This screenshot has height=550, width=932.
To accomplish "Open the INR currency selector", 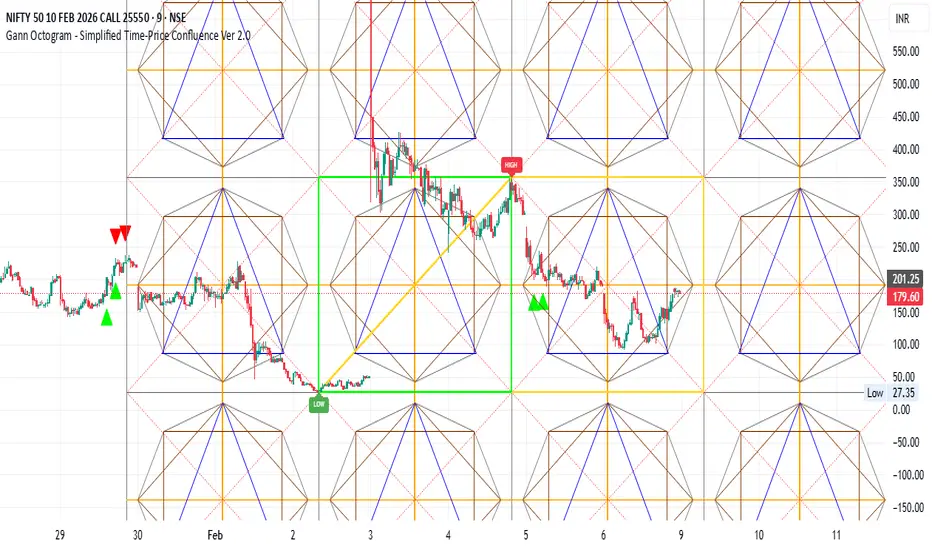I will pyautogui.click(x=902, y=19).
